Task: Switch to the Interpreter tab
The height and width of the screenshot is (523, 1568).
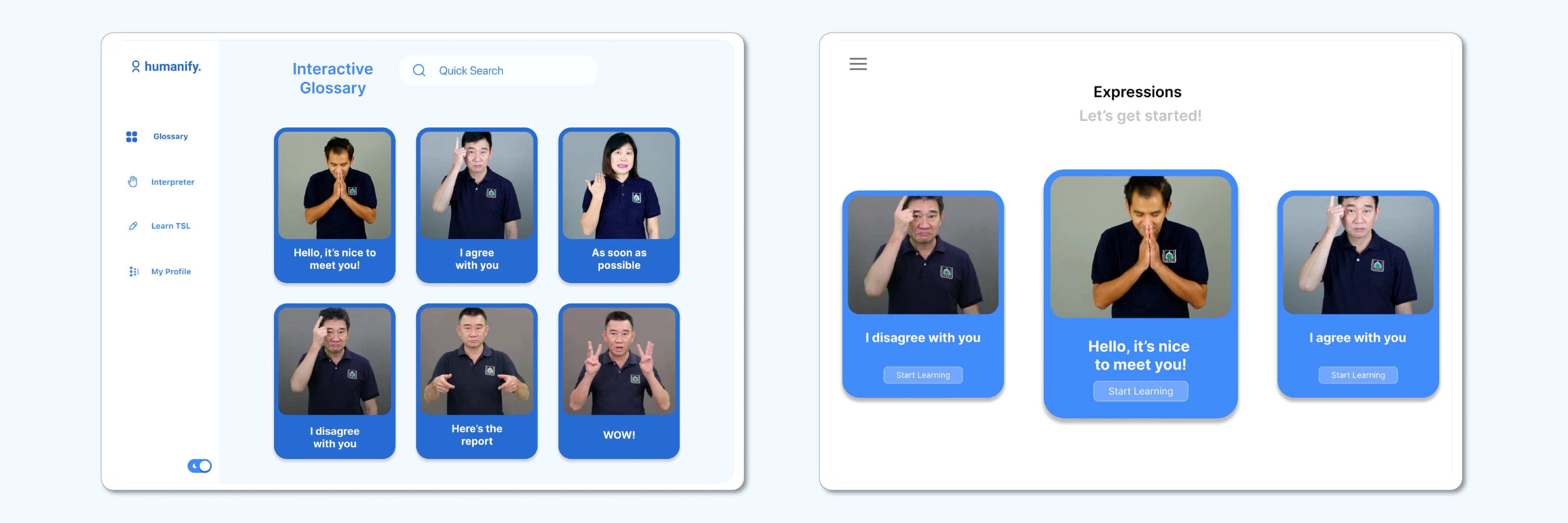Action: (172, 181)
